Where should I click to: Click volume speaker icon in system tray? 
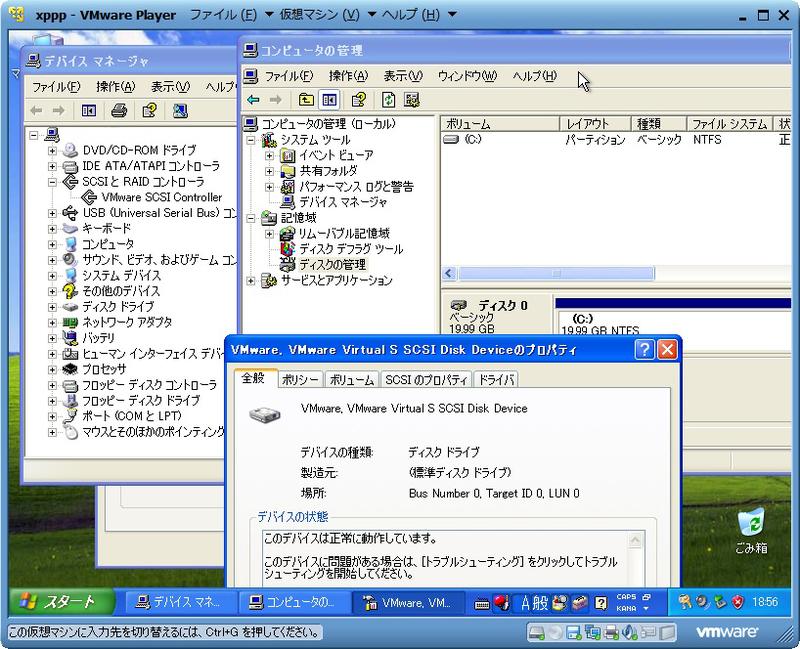pyautogui.click(x=703, y=603)
